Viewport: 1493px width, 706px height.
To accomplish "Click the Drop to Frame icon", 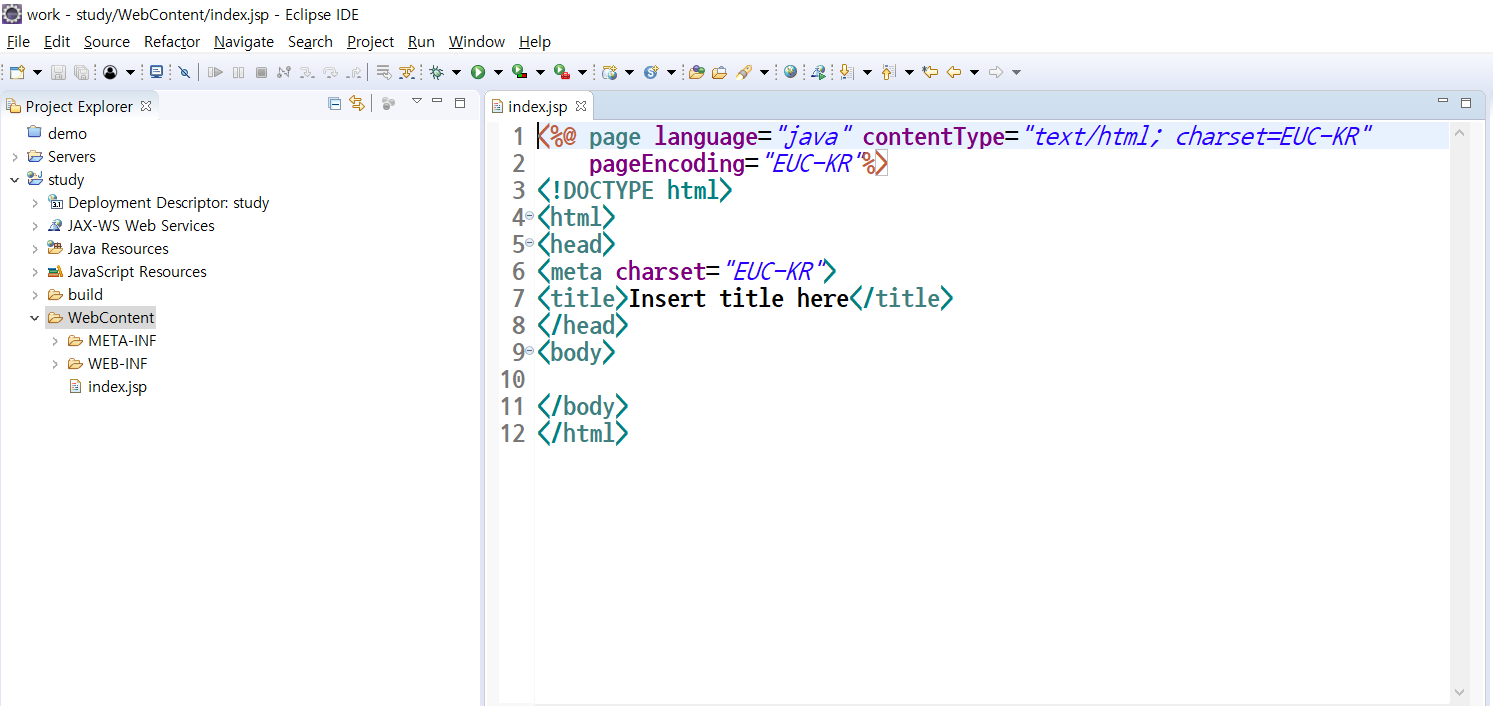I will 384,72.
